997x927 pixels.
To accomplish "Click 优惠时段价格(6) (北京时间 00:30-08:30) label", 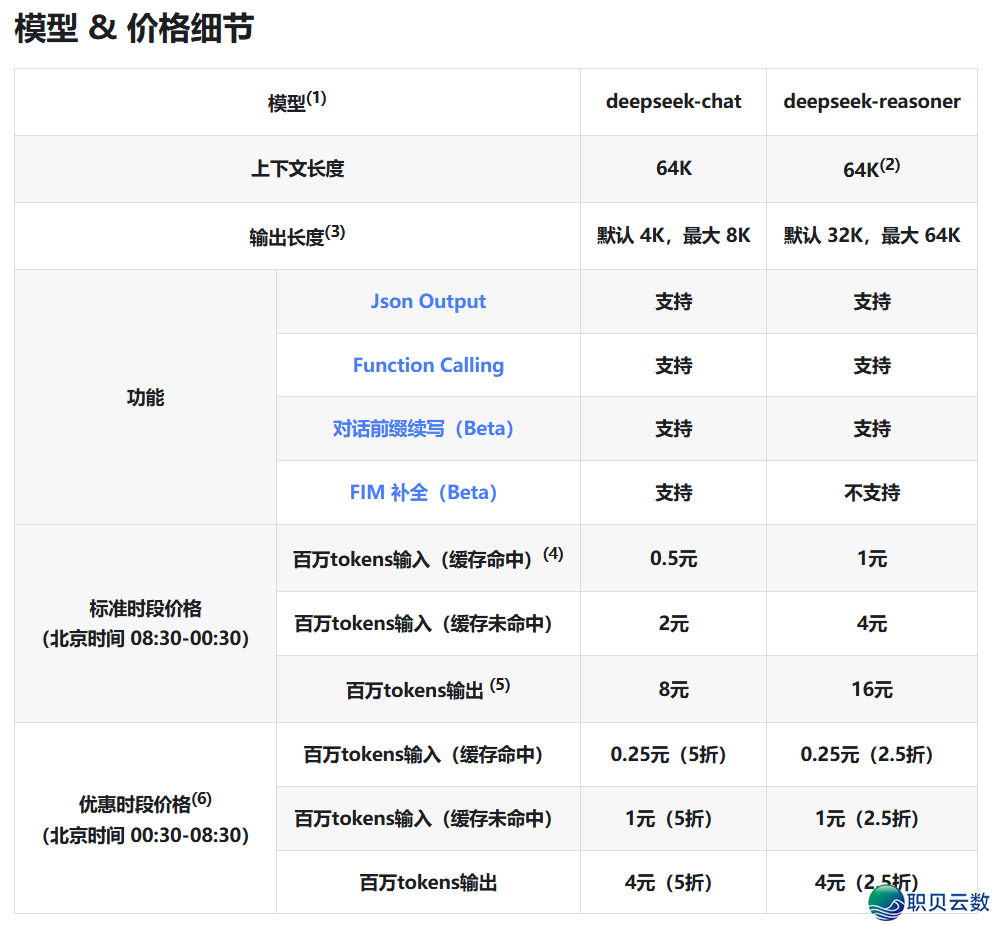I will coord(146,818).
